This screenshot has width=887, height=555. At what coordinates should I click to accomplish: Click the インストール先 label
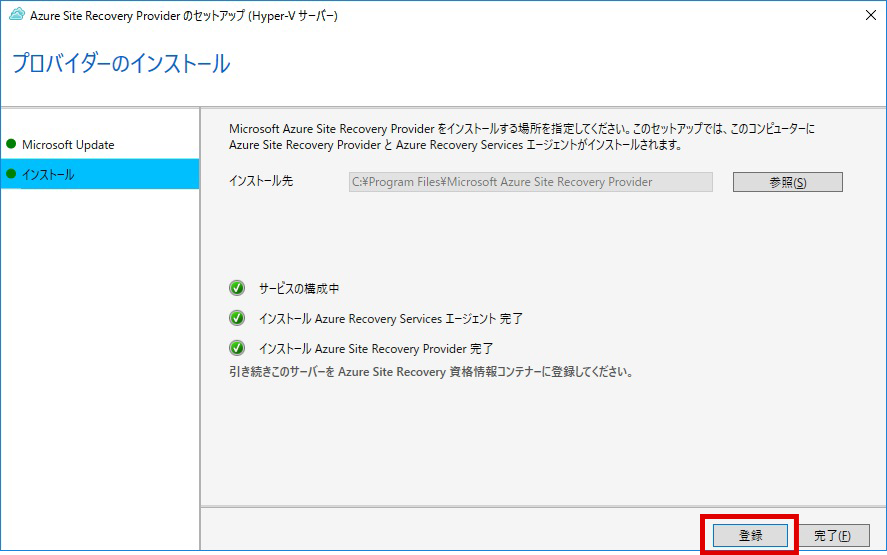261,181
